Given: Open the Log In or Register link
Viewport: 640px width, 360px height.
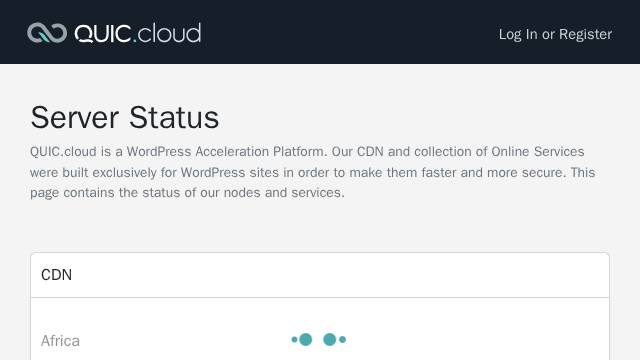Looking at the screenshot, I should click(555, 34).
